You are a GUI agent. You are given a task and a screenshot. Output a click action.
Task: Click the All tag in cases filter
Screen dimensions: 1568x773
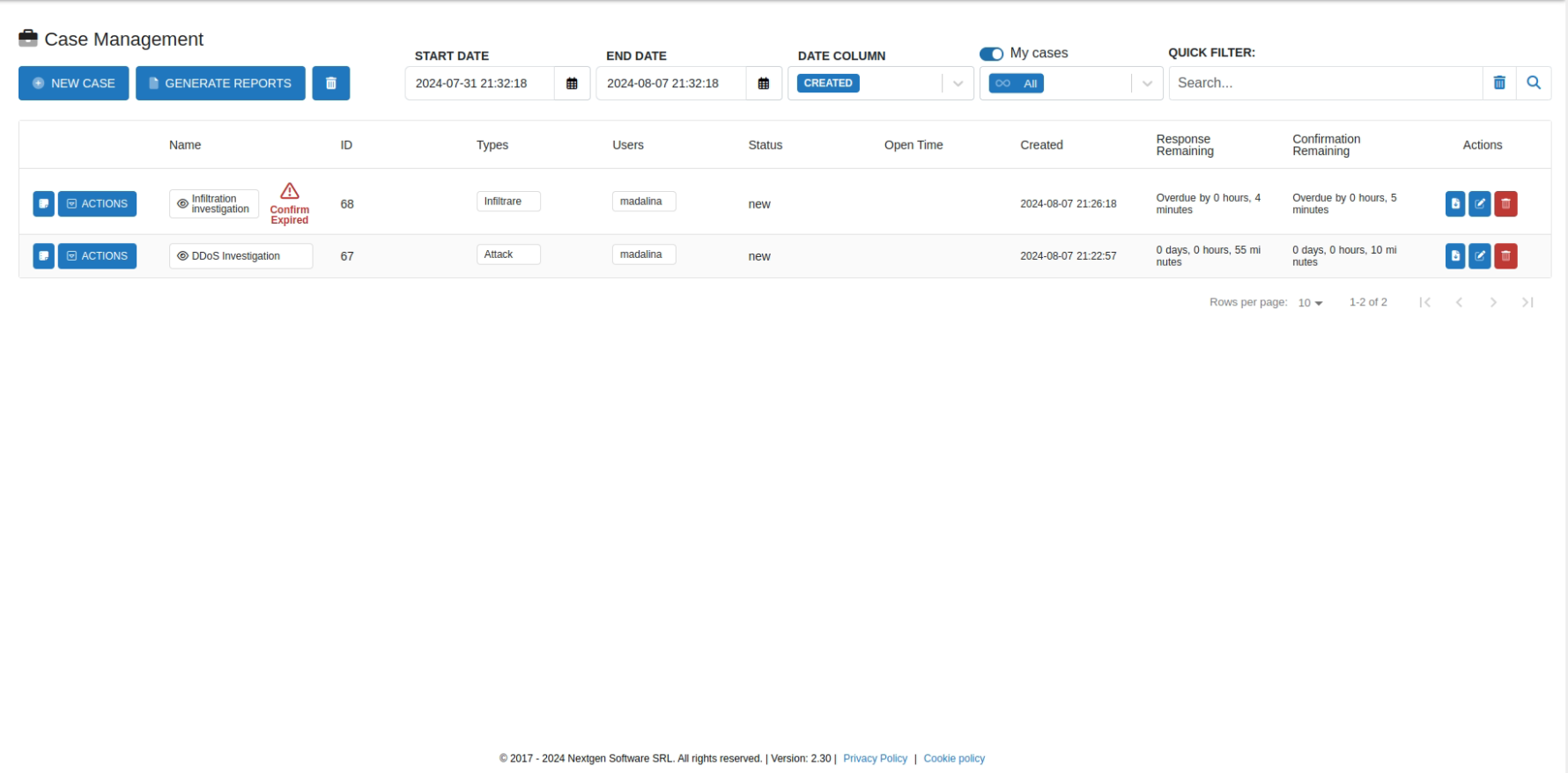(1017, 84)
